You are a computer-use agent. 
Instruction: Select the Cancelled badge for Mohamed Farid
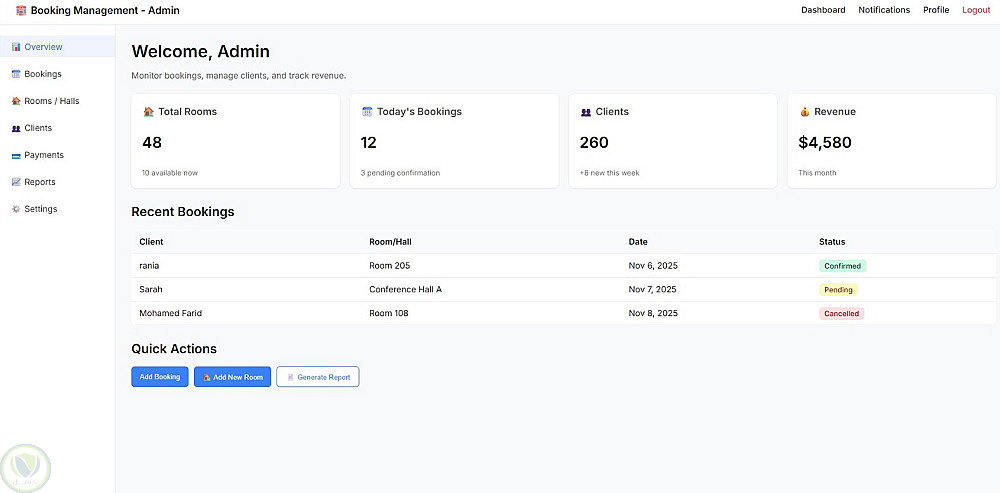point(841,313)
